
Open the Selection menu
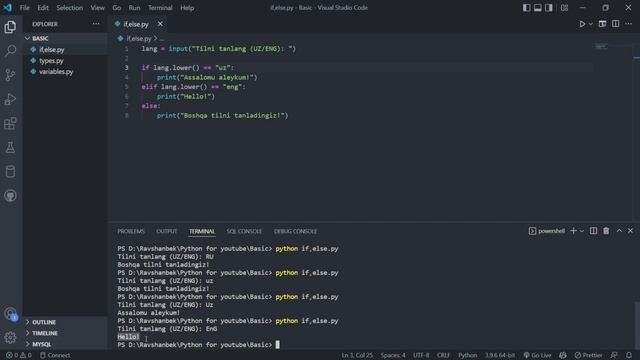69,8
